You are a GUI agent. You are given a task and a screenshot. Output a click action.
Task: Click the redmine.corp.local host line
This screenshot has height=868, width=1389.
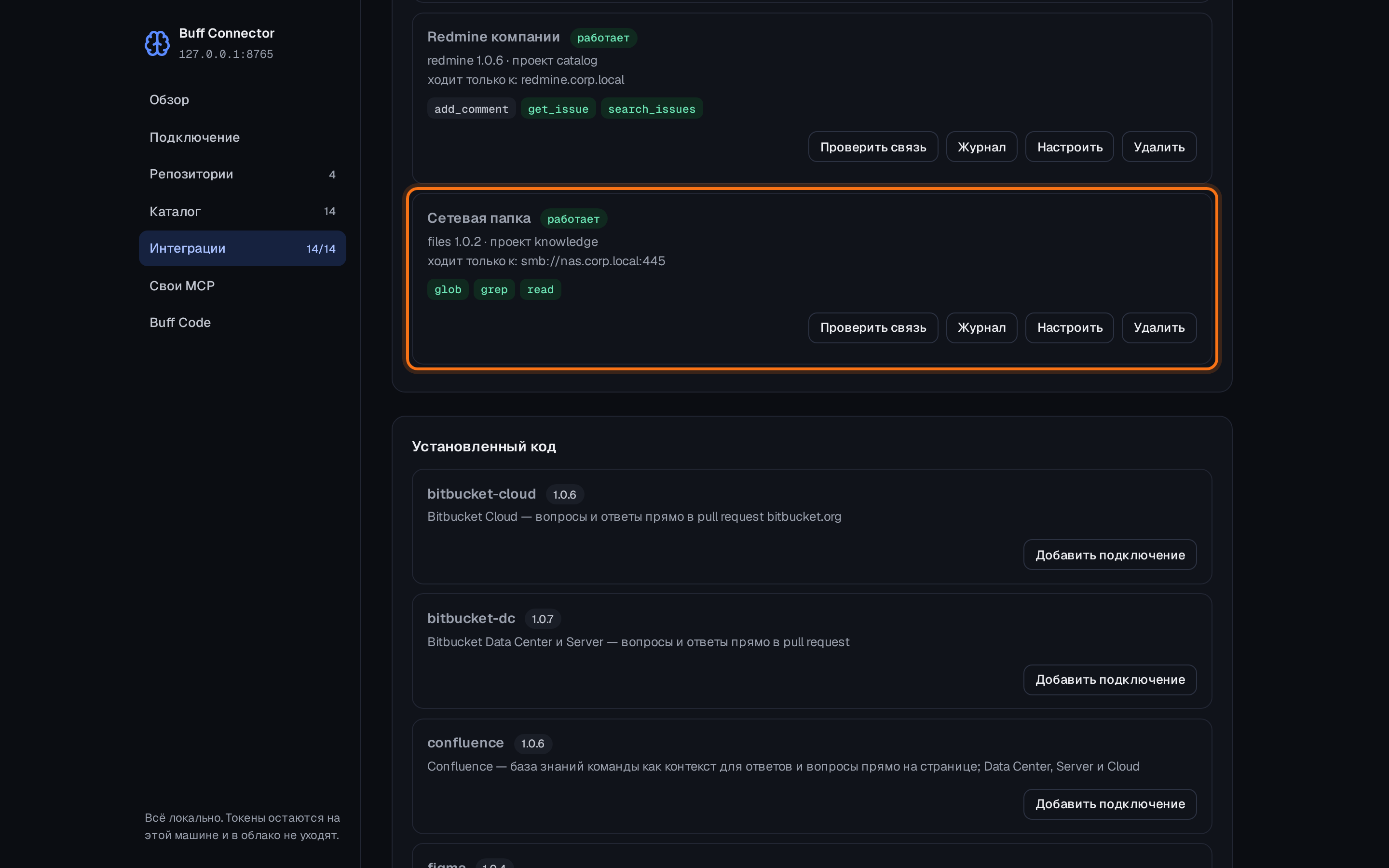[525, 80]
